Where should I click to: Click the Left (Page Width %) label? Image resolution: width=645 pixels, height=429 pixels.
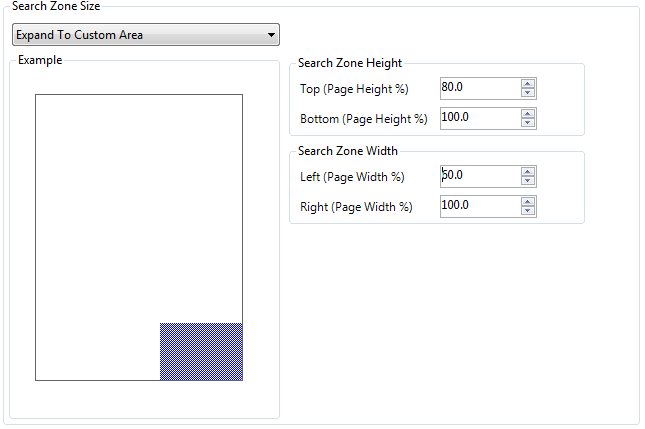coord(352,177)
